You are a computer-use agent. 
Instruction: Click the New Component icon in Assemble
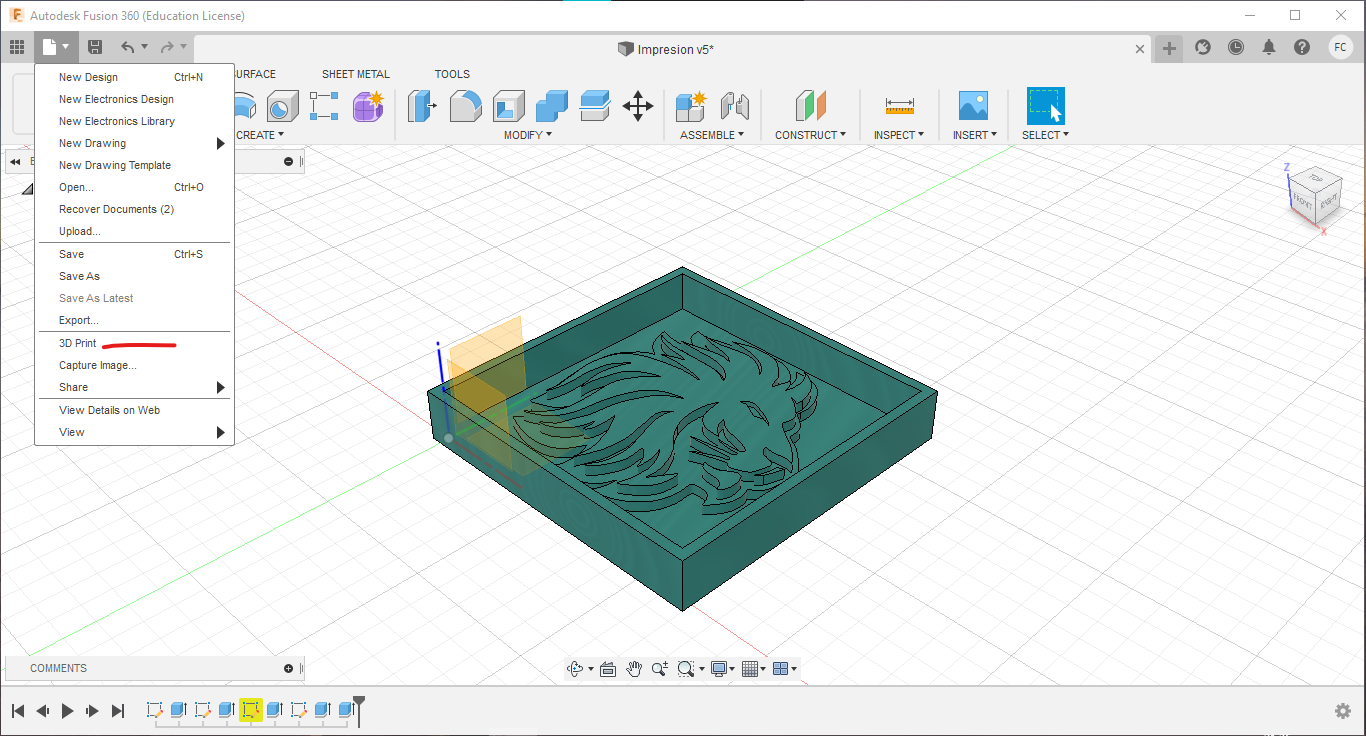[691, 105]
